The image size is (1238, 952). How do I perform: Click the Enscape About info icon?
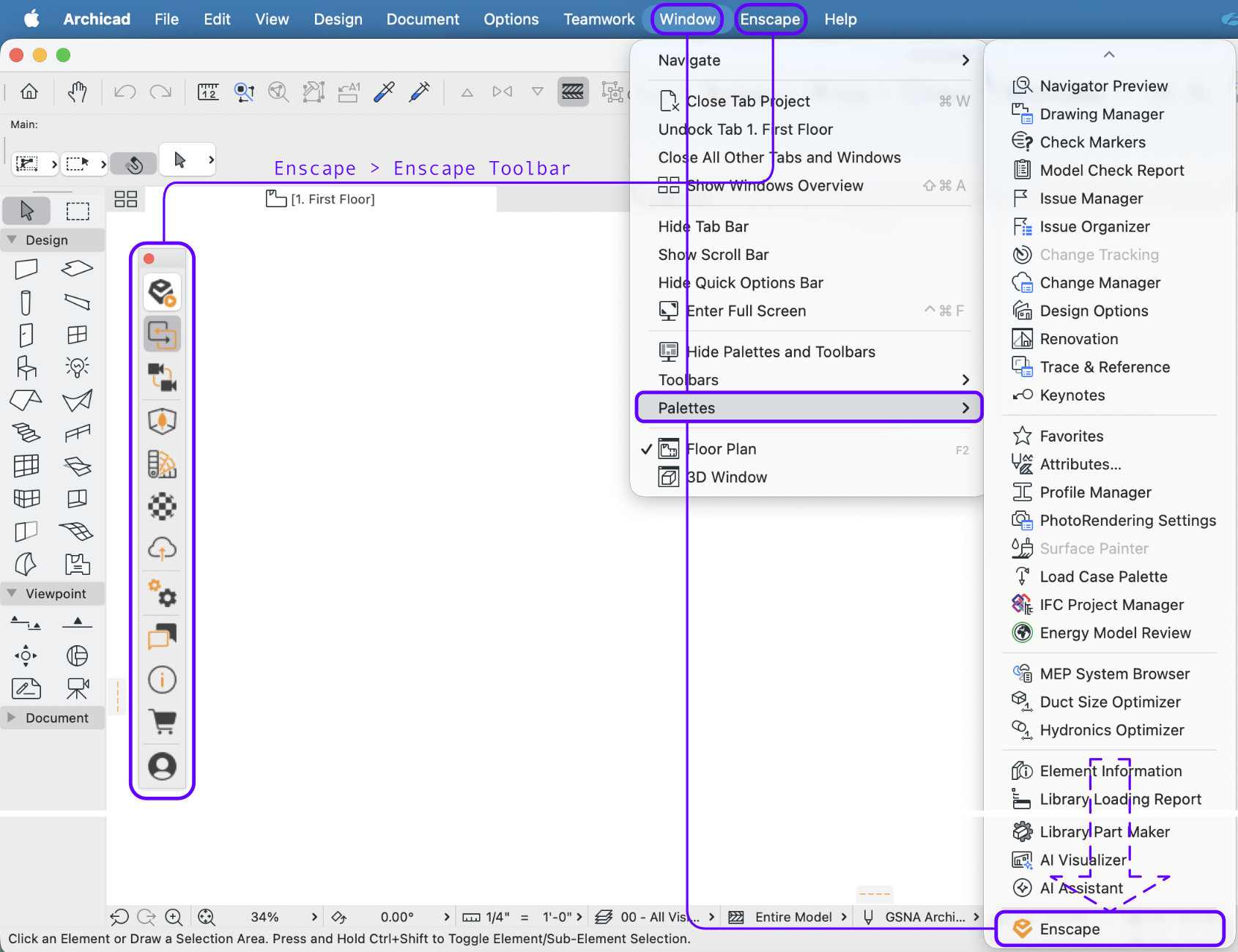[x=162, y=680]
